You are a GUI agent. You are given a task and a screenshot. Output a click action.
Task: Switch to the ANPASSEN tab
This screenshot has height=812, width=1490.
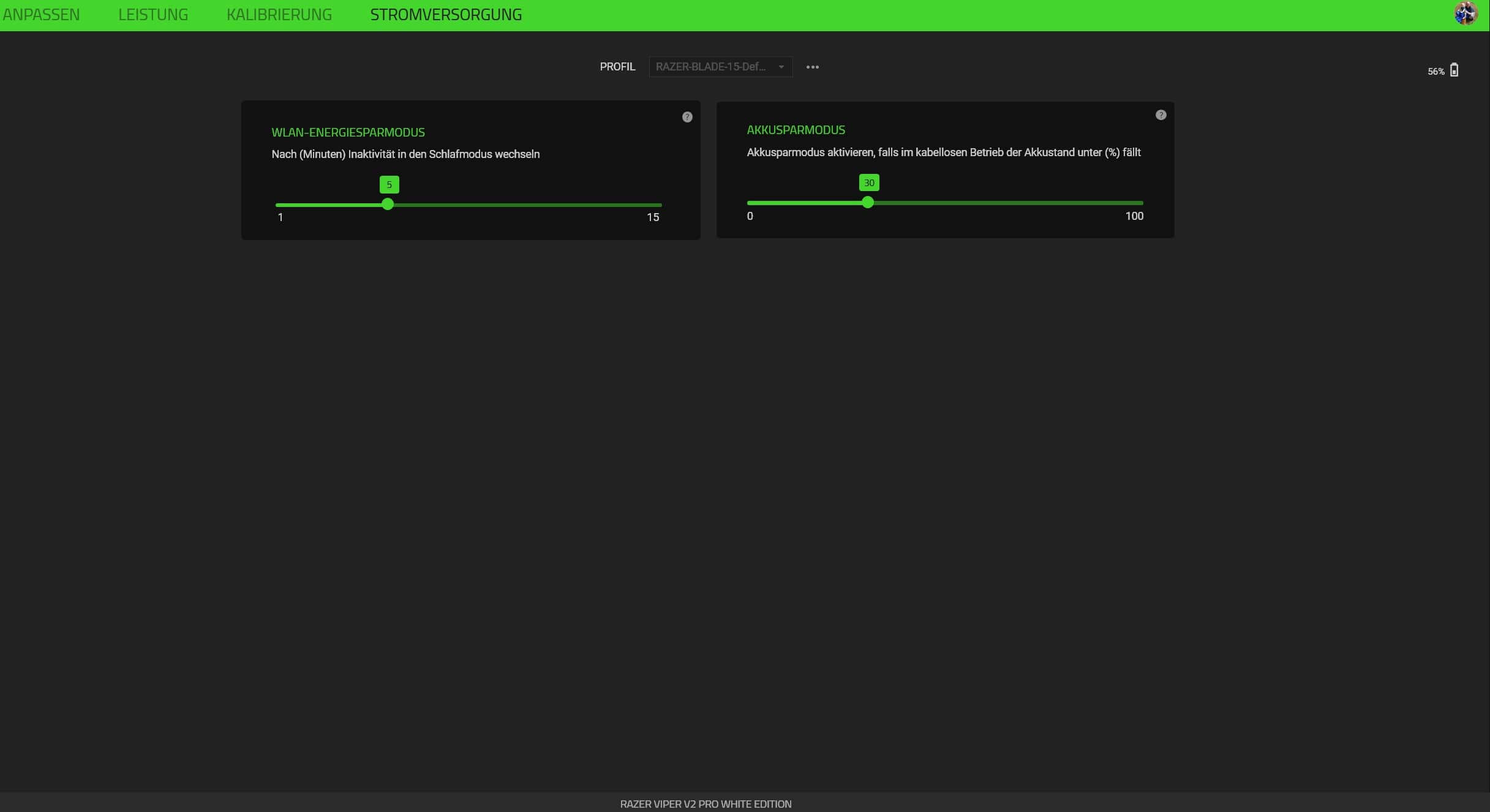[41, 14]
